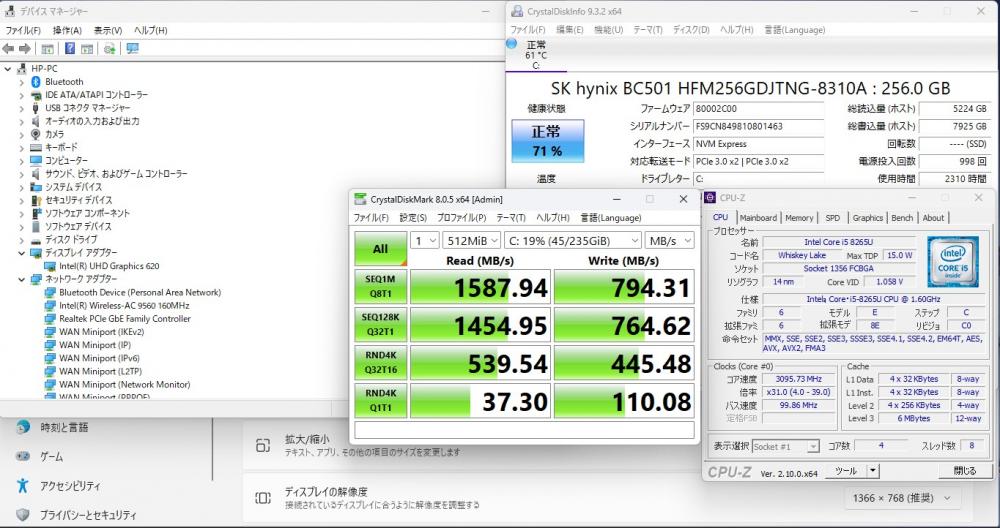This screenshot has width=1000, height=528.
Task: Open the ツール dropdown arrow in CPU-Z
Action: coord(872,471)
